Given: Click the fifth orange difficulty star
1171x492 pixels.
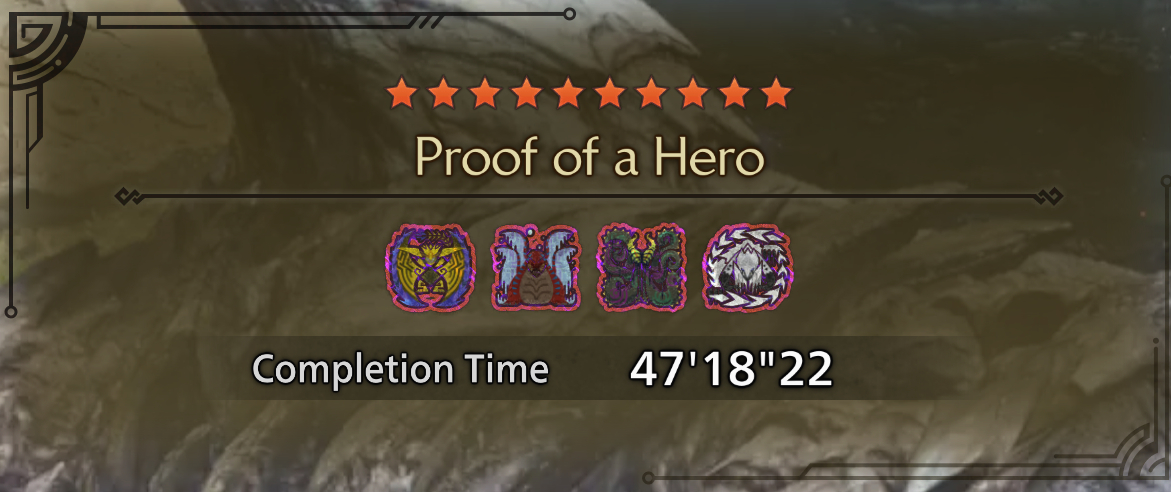Looking at the screenshot, I should point(568,94).
